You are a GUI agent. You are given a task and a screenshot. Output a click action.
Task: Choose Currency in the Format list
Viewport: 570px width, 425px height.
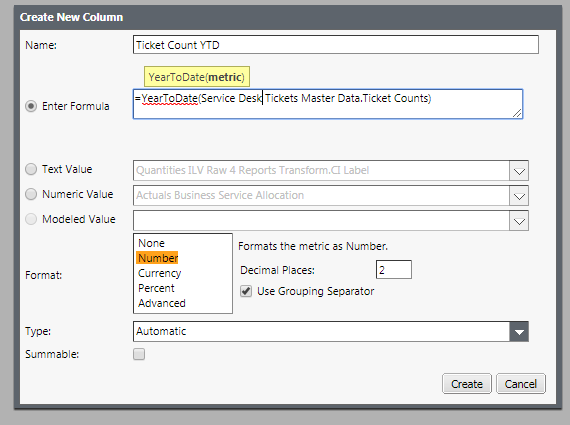tap(159, 273)
